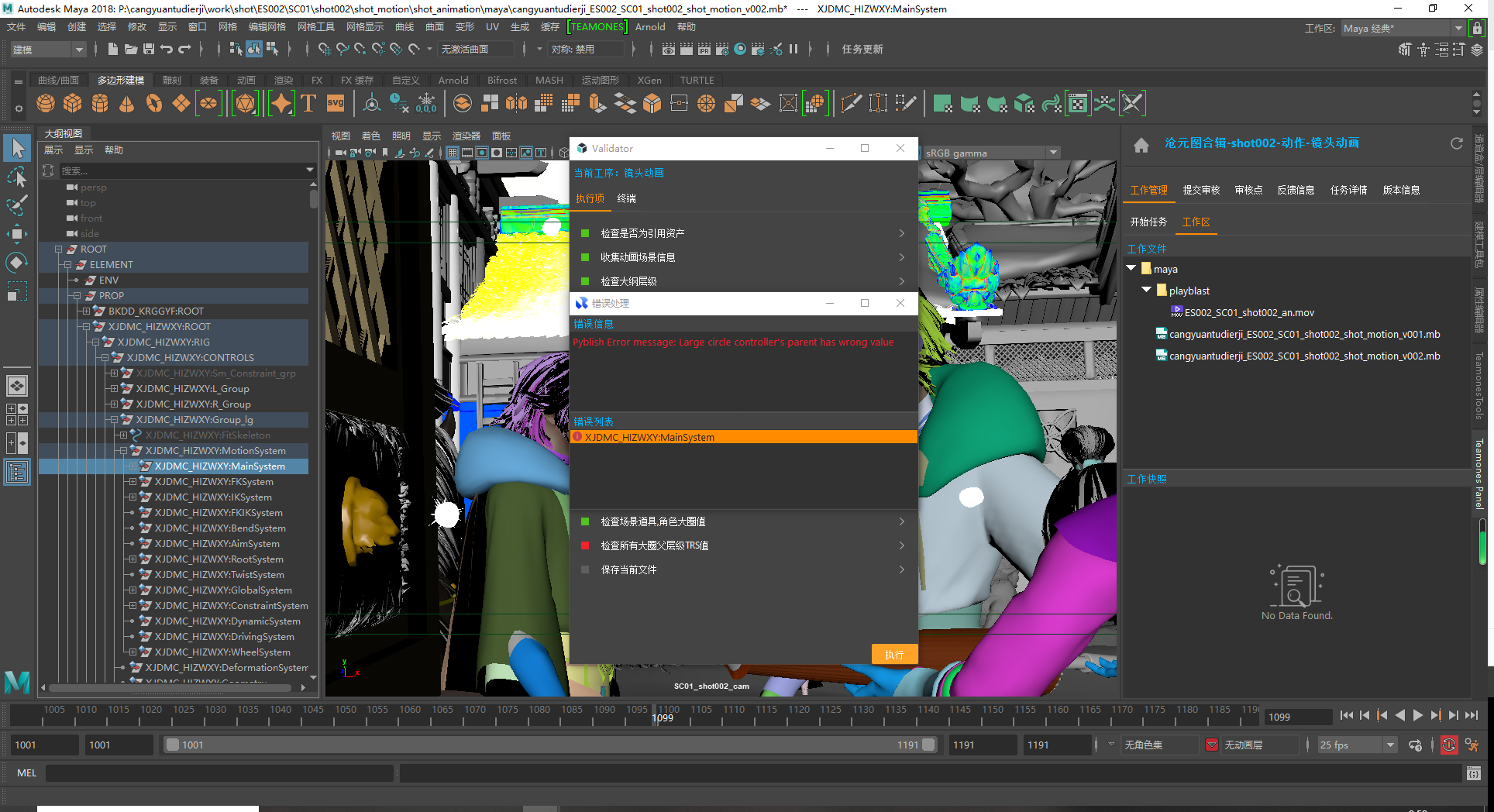Viewport: 1494px width, 812px height.
Task: Select the polygon Type text tool
Action: [308, 103]
